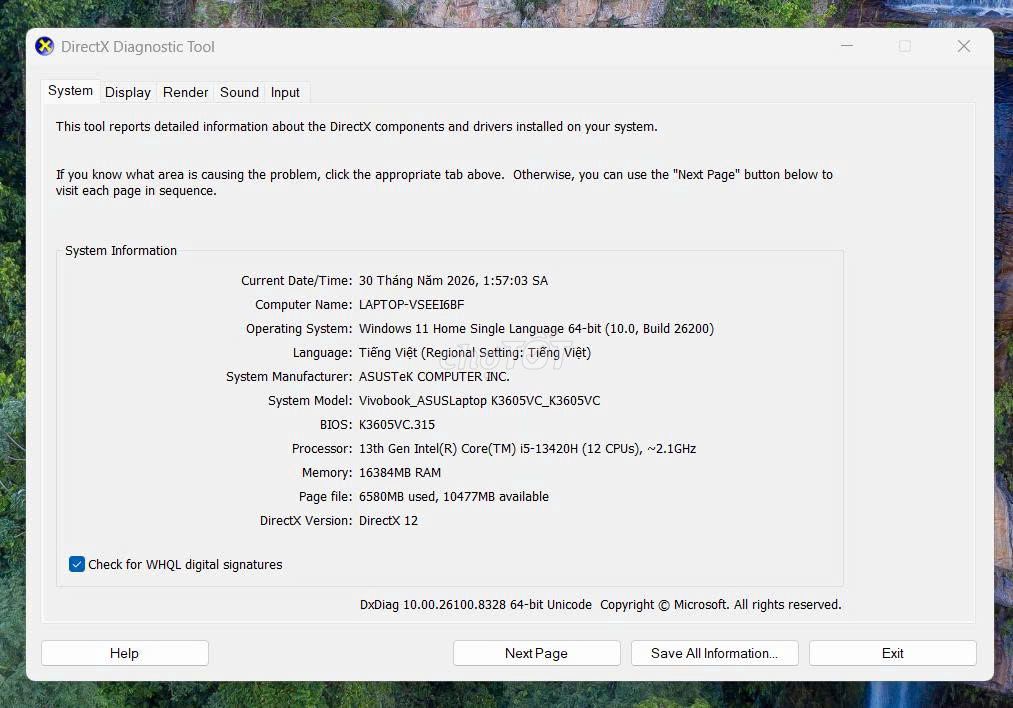Click BIOS value K3605VC.315
The height and width of the screenshot is (708, 1013).
(397, 424)
